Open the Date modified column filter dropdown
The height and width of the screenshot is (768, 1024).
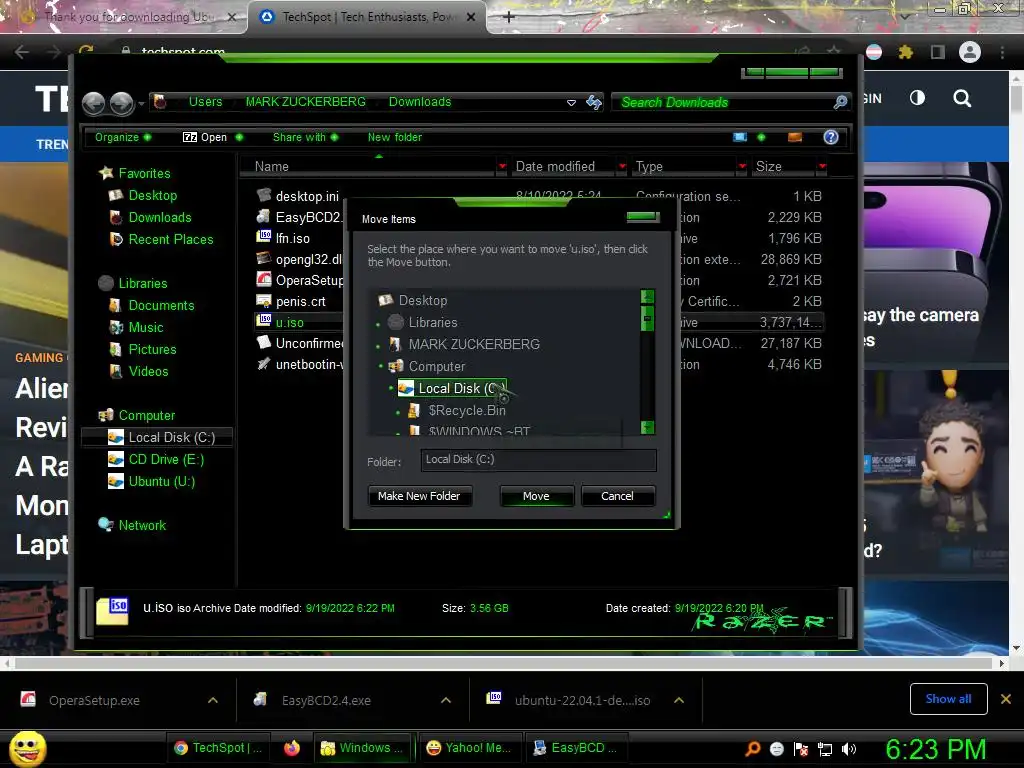(x=622, y=167)
